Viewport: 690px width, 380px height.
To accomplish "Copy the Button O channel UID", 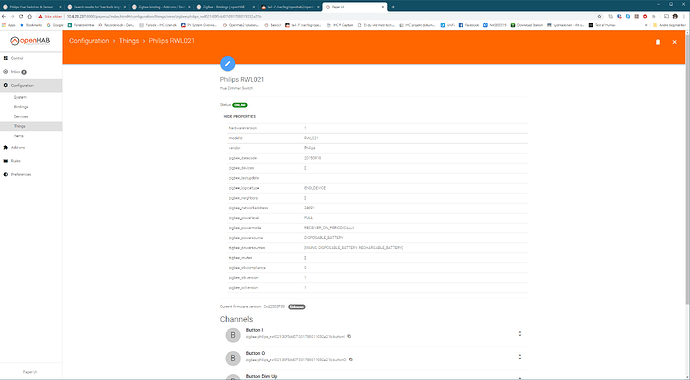I will click(x=351, y=359).
